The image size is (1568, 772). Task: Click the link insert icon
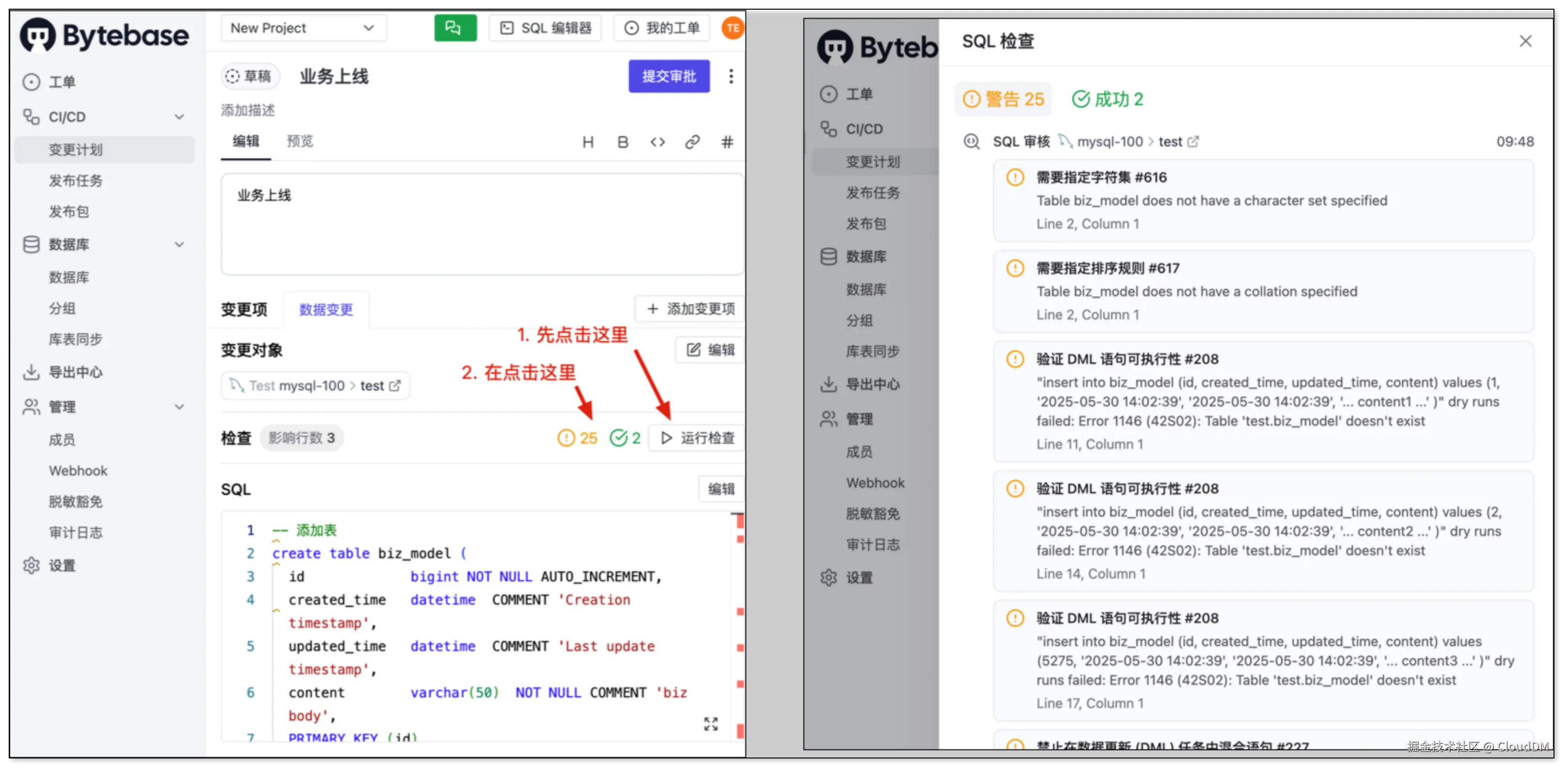[692, 142]
